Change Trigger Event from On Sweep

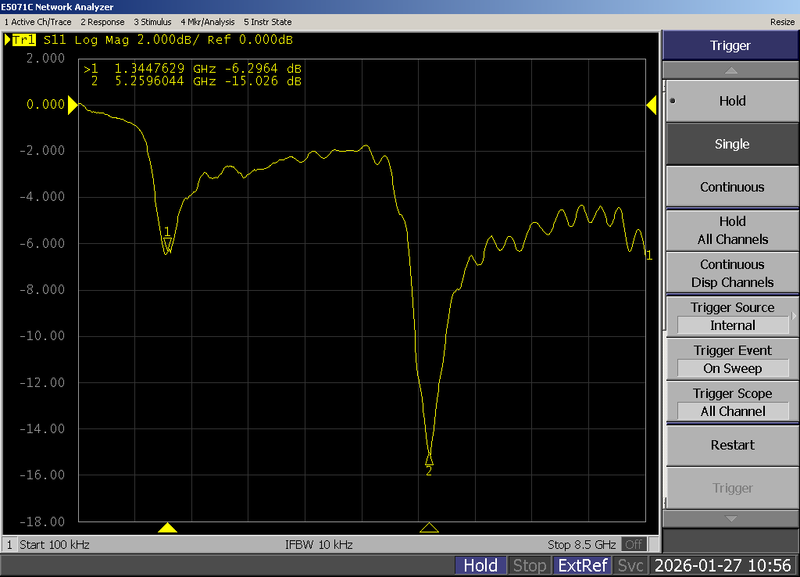(731, 368)
